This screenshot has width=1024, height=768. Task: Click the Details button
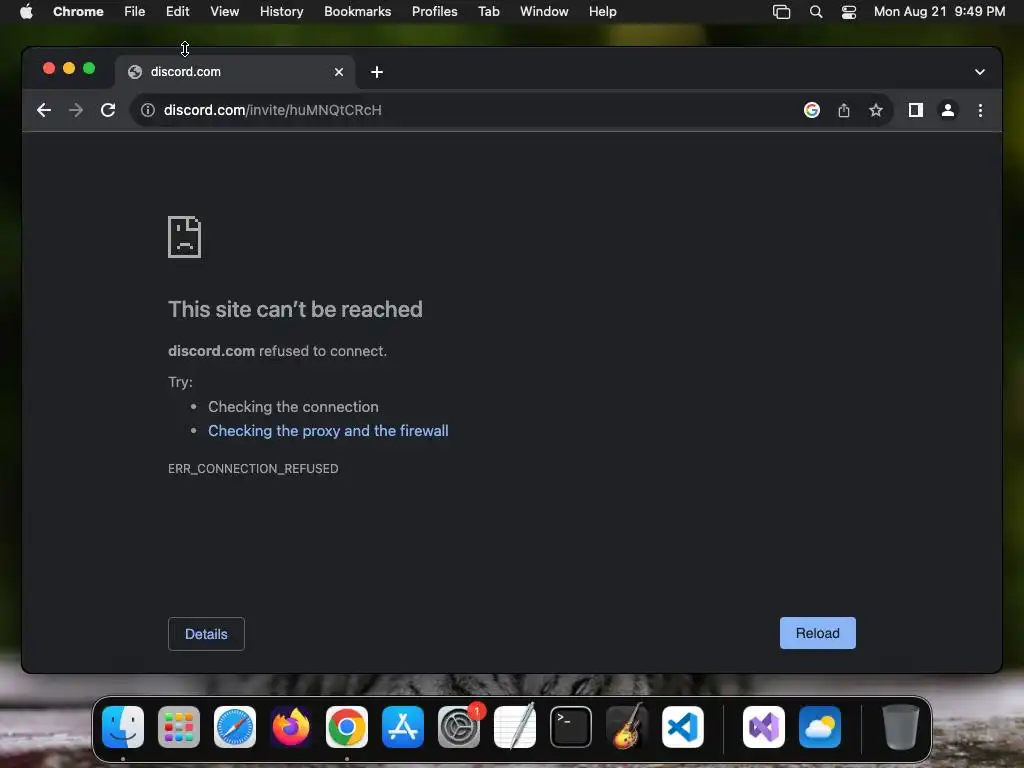click(206, 634)
